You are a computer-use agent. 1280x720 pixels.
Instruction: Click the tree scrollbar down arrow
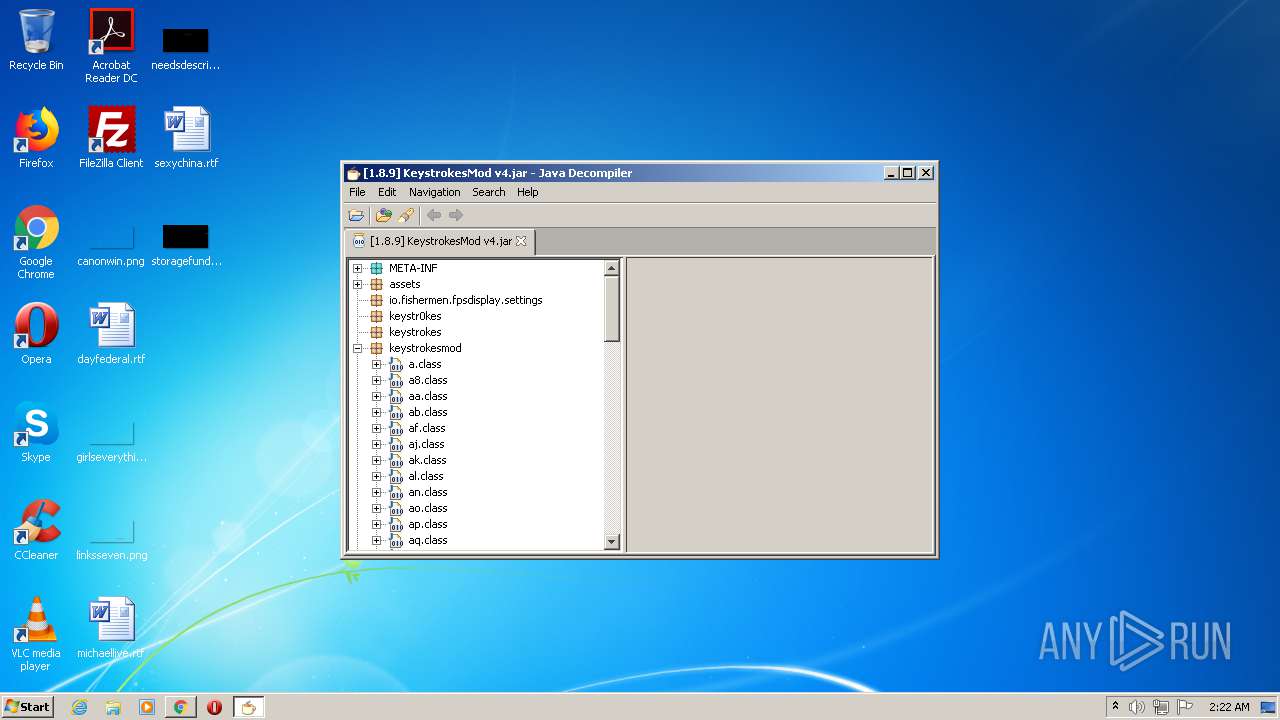[612, 542]
